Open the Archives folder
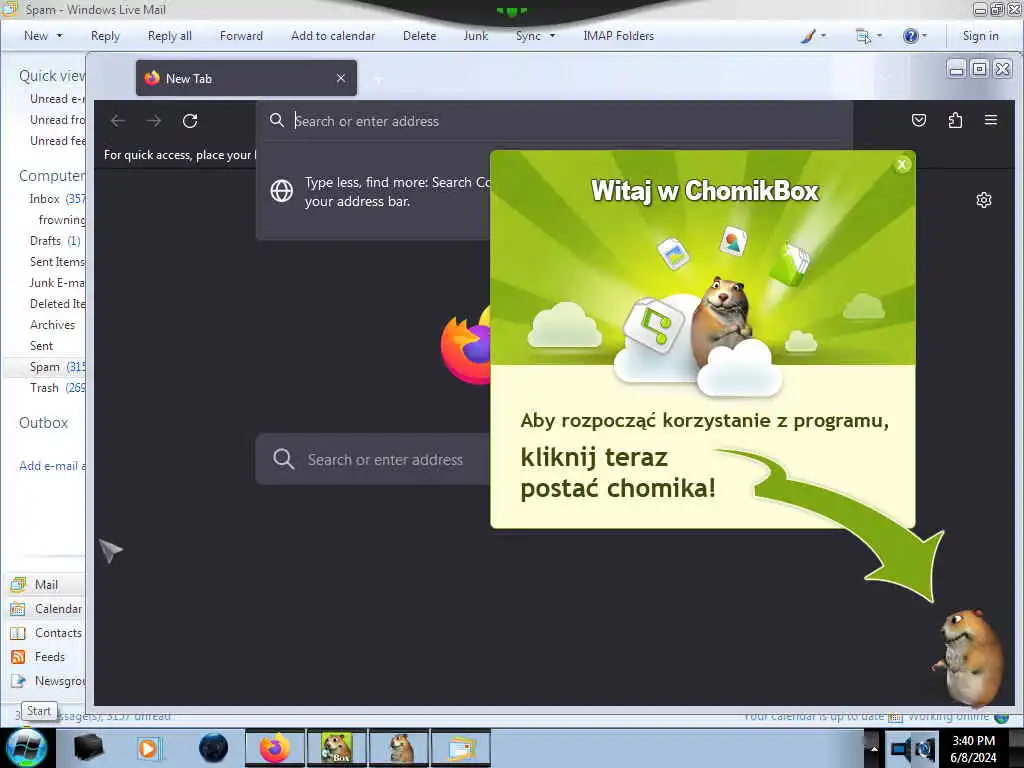This screenshot has width=1024, height=768. pyautogui.click(x=52, y=325)
